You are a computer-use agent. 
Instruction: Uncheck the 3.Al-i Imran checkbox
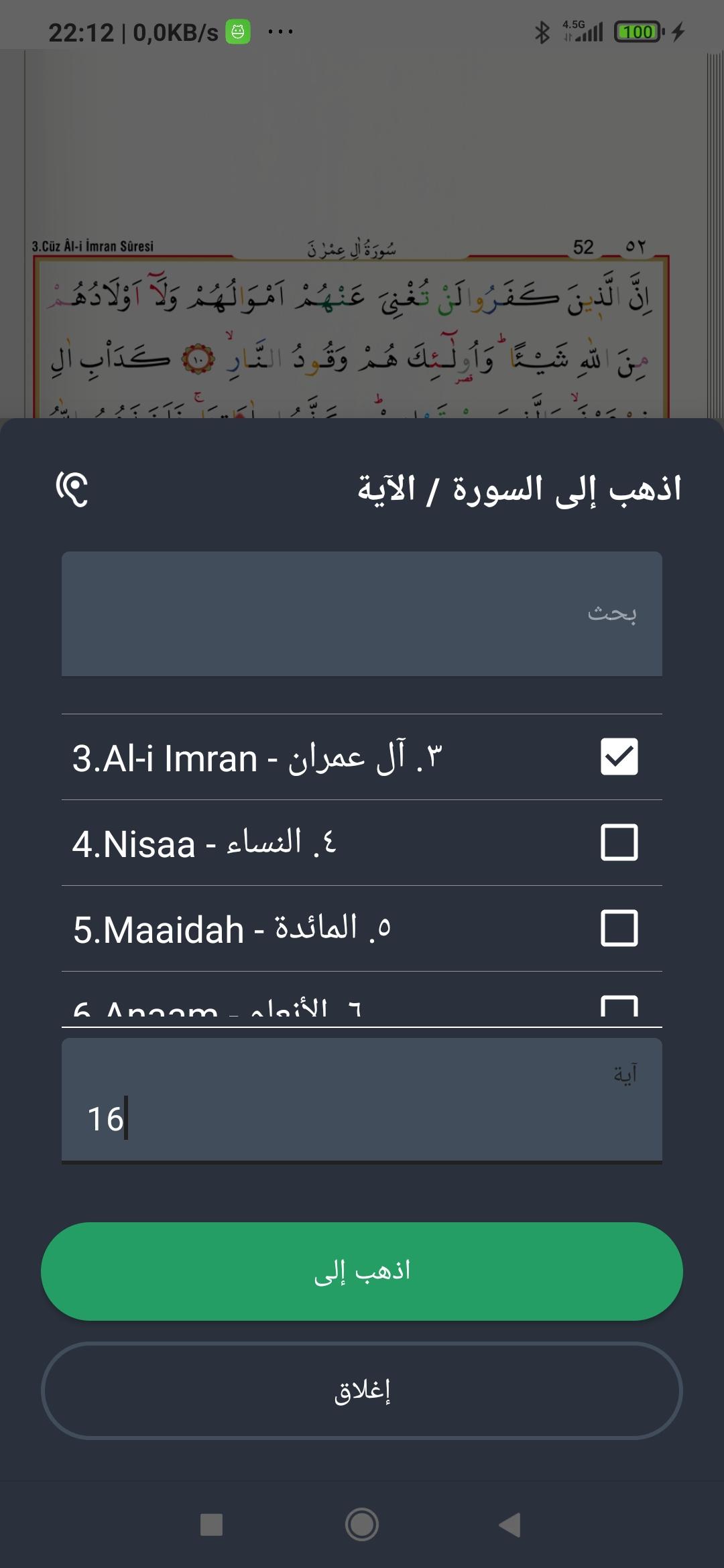pyautogui.click(x=619, y=757)
